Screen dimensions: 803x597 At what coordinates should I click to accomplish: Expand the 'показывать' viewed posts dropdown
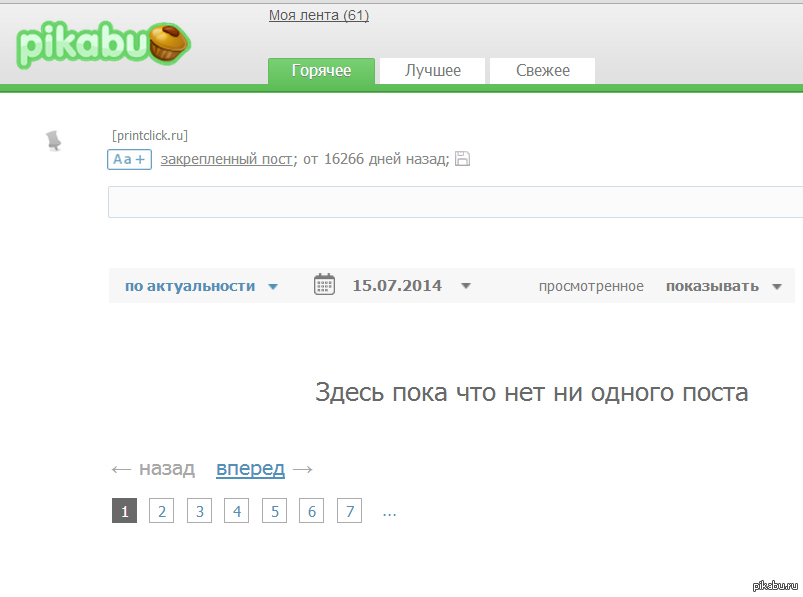click(x=724, y=286)
